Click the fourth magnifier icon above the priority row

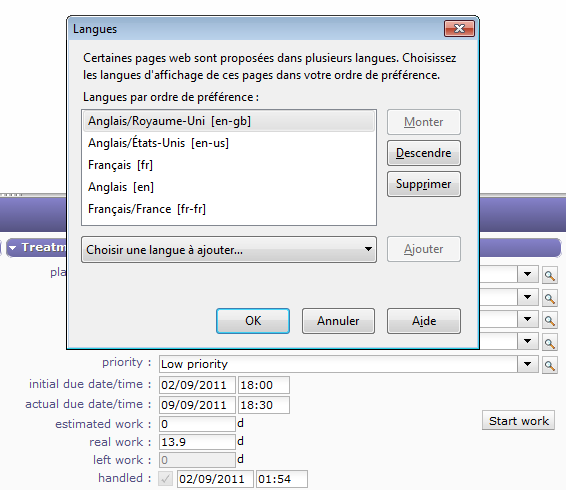click(x=550, y=343)
